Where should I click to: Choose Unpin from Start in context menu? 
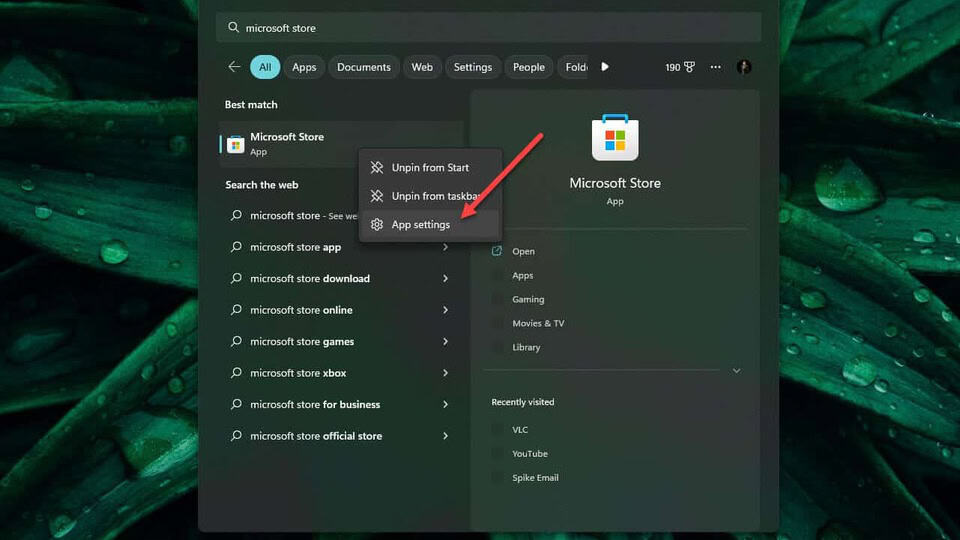430,167
